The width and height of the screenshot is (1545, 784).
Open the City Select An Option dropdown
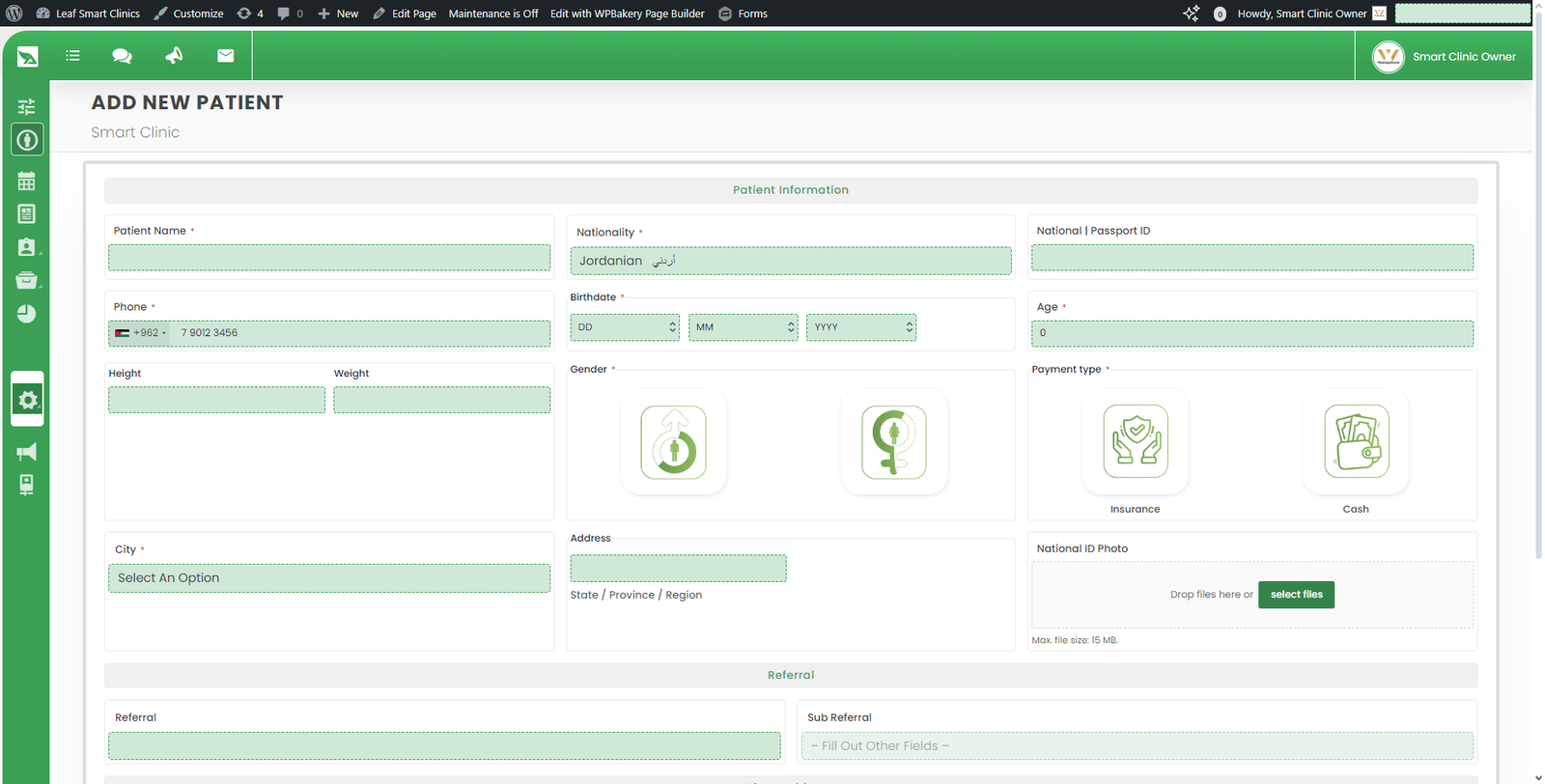coord(329,578)
